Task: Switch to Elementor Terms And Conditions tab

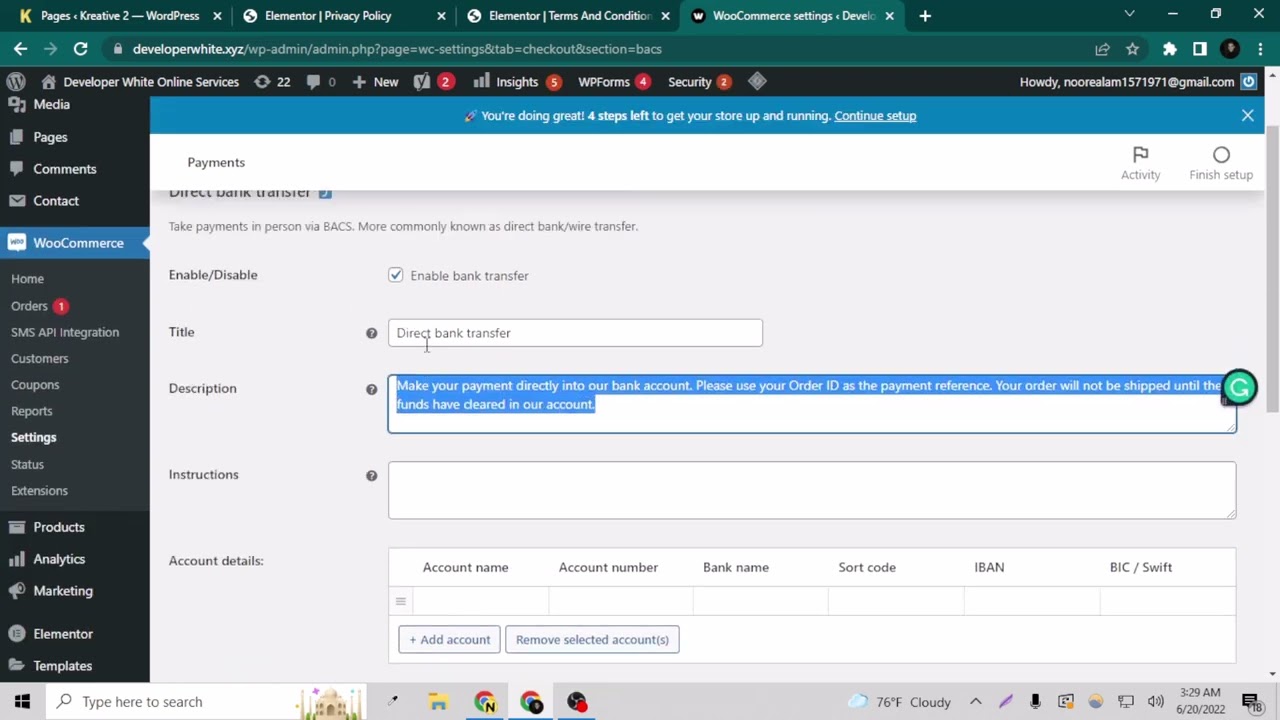Action: (x=570, y=16)
